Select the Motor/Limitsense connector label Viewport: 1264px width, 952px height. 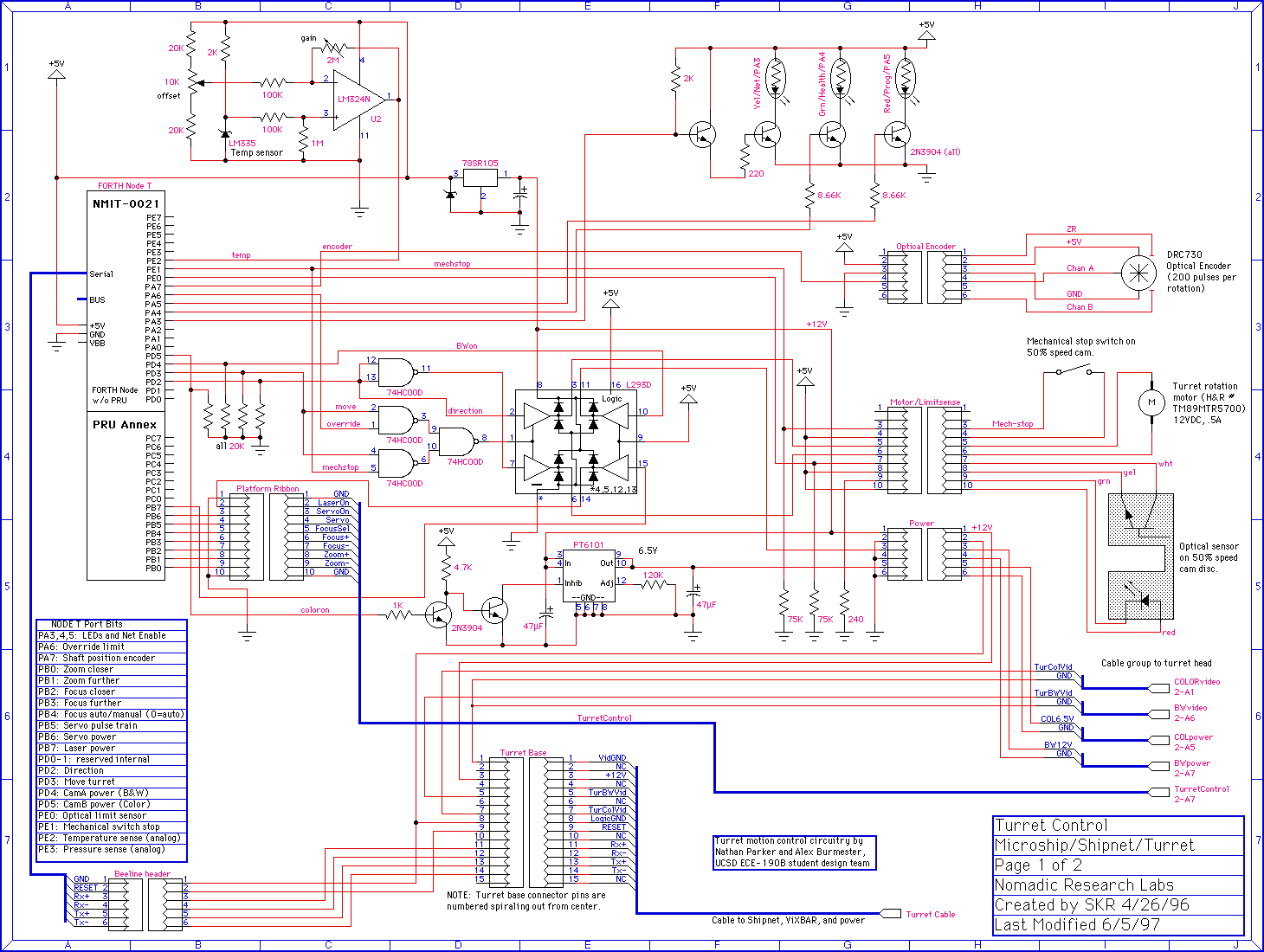point(925,402)
